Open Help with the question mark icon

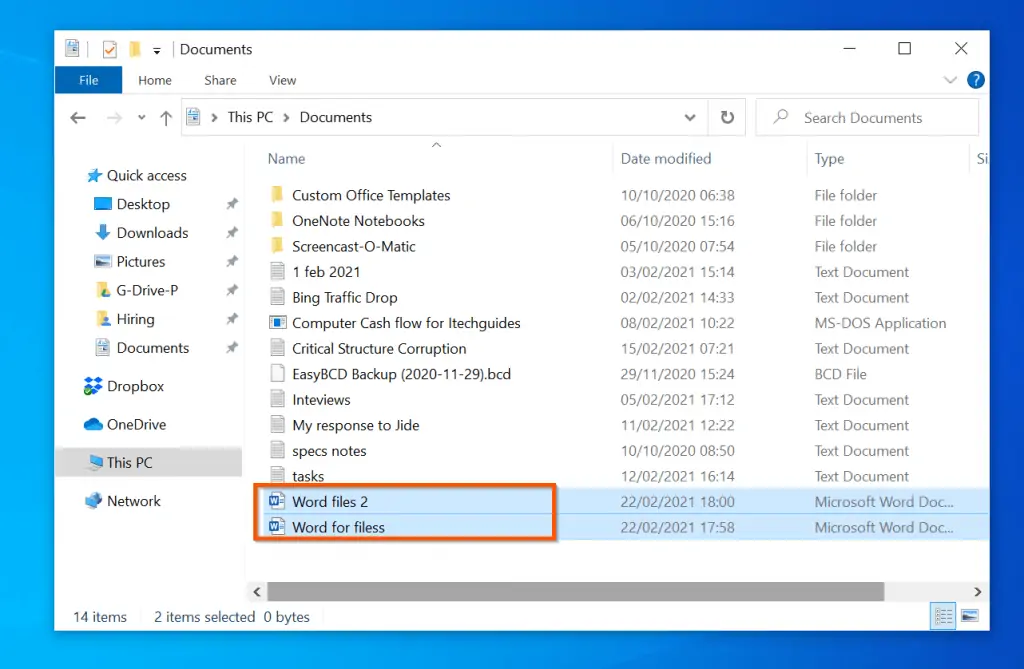point(976,80)
